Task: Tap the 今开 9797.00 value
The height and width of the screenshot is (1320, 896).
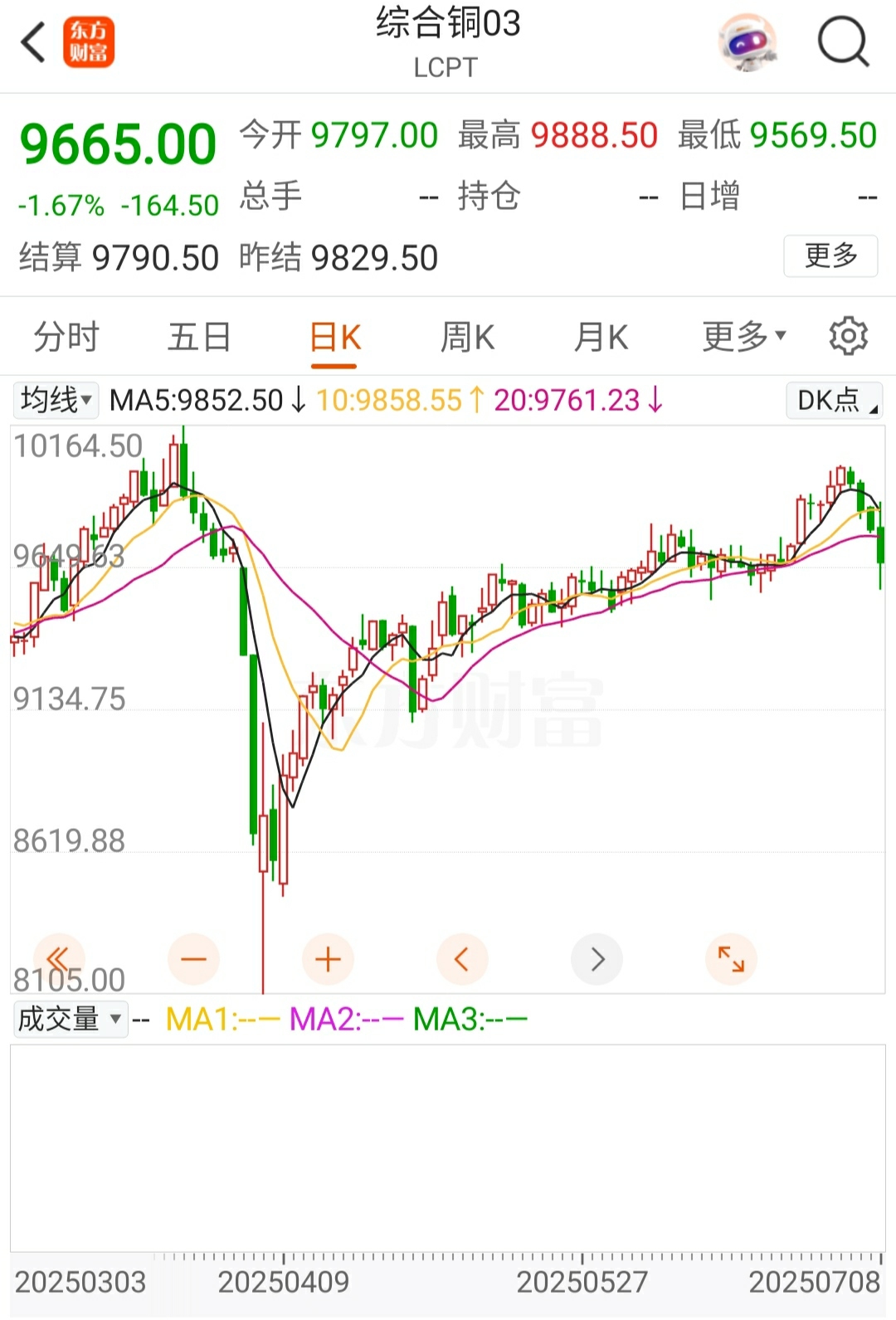Action: (x=374, y=135)
